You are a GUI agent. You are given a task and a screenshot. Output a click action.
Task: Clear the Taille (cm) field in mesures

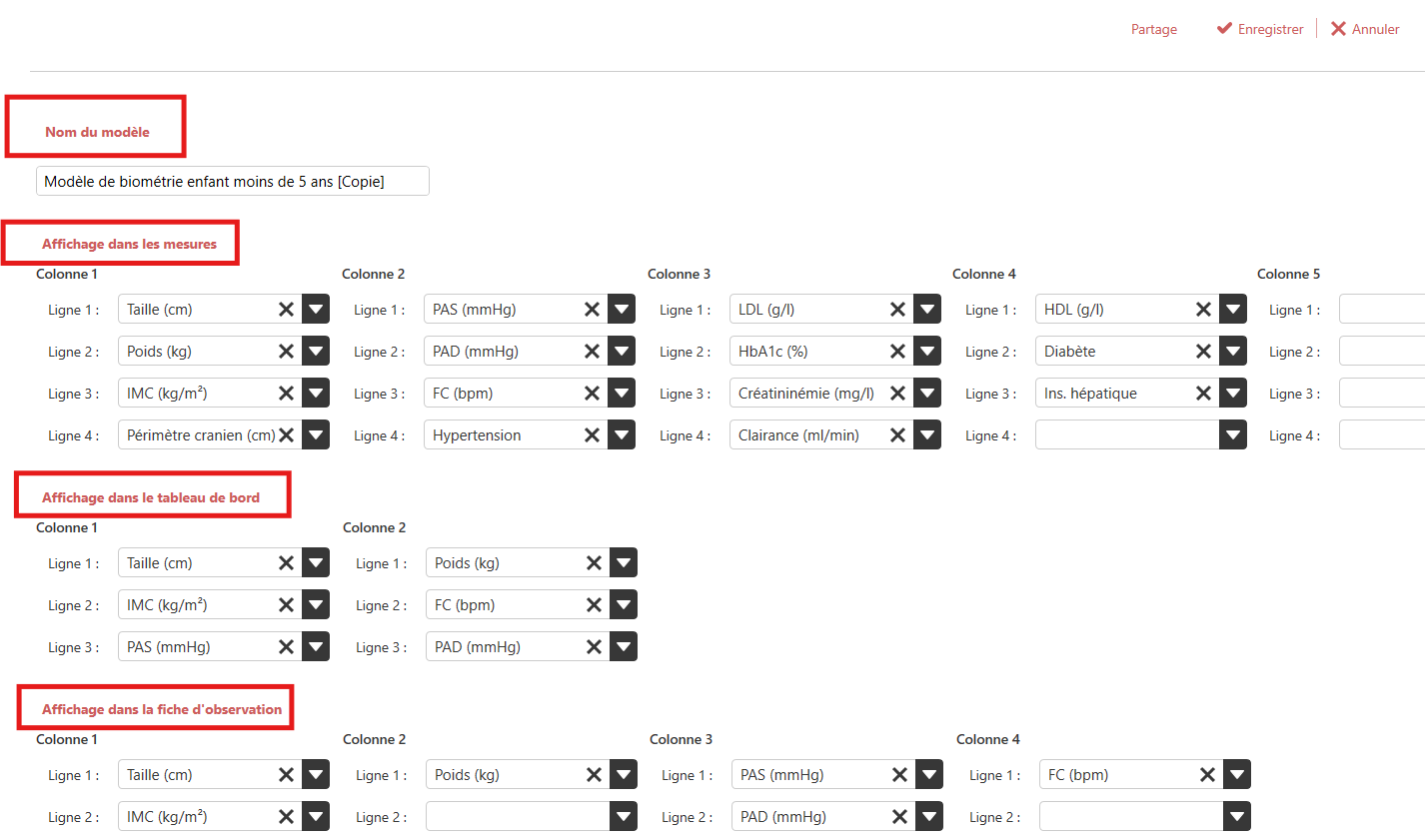[286, 310]
